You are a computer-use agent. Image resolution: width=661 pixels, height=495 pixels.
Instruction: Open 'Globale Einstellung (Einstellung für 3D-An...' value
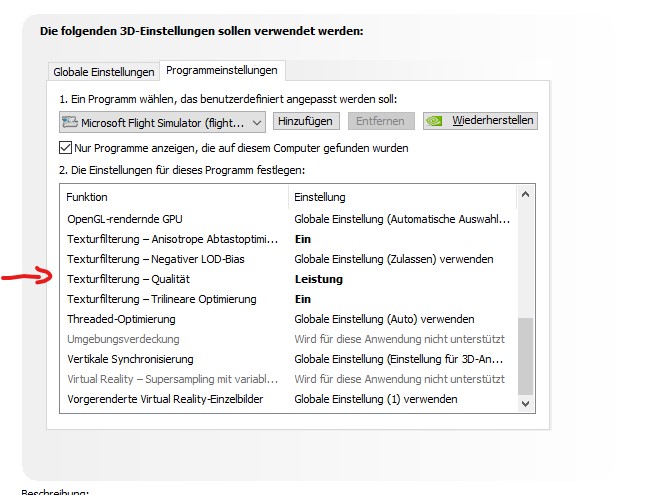(399, 359)
